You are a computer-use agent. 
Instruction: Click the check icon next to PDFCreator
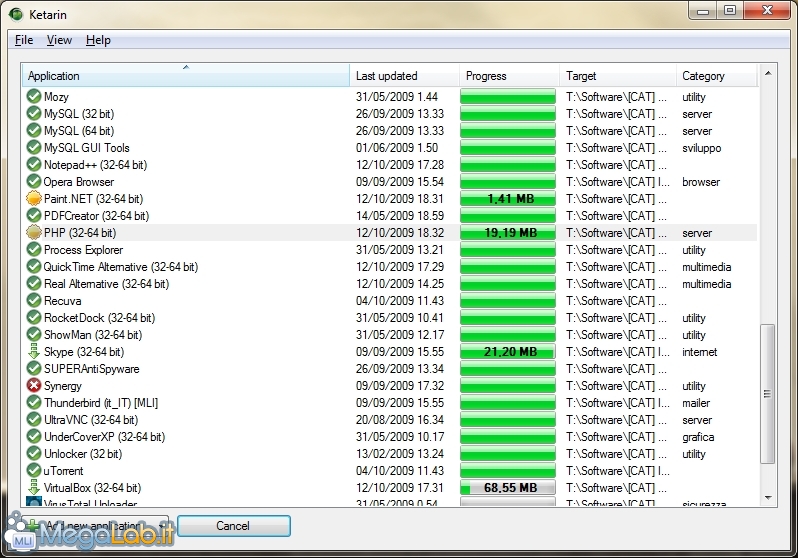point(34,215)
